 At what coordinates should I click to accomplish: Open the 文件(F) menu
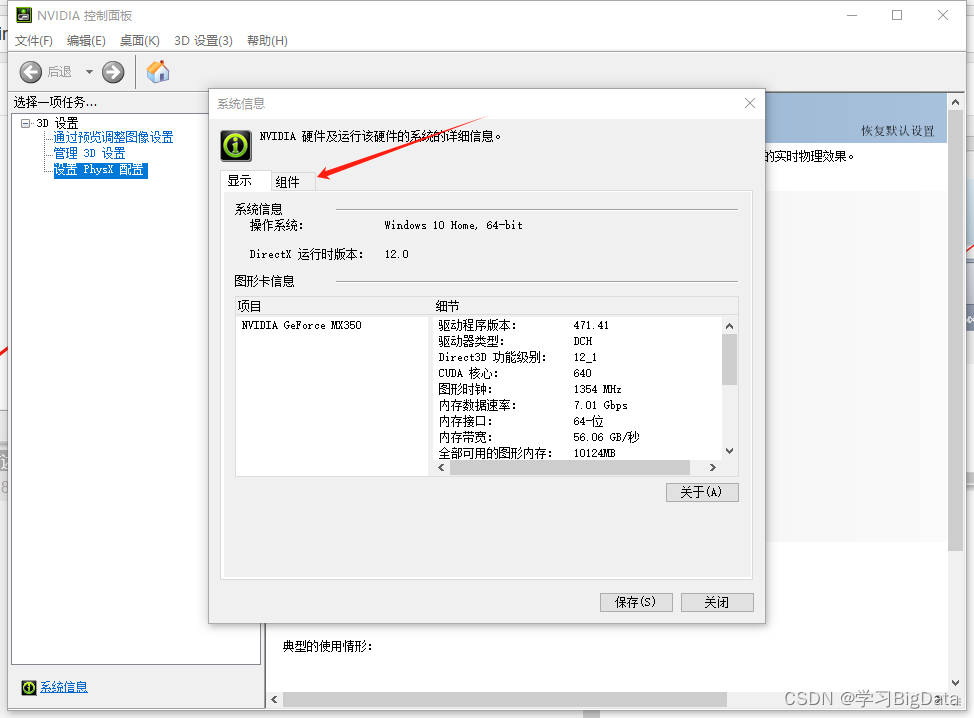[x=34, y=40]
